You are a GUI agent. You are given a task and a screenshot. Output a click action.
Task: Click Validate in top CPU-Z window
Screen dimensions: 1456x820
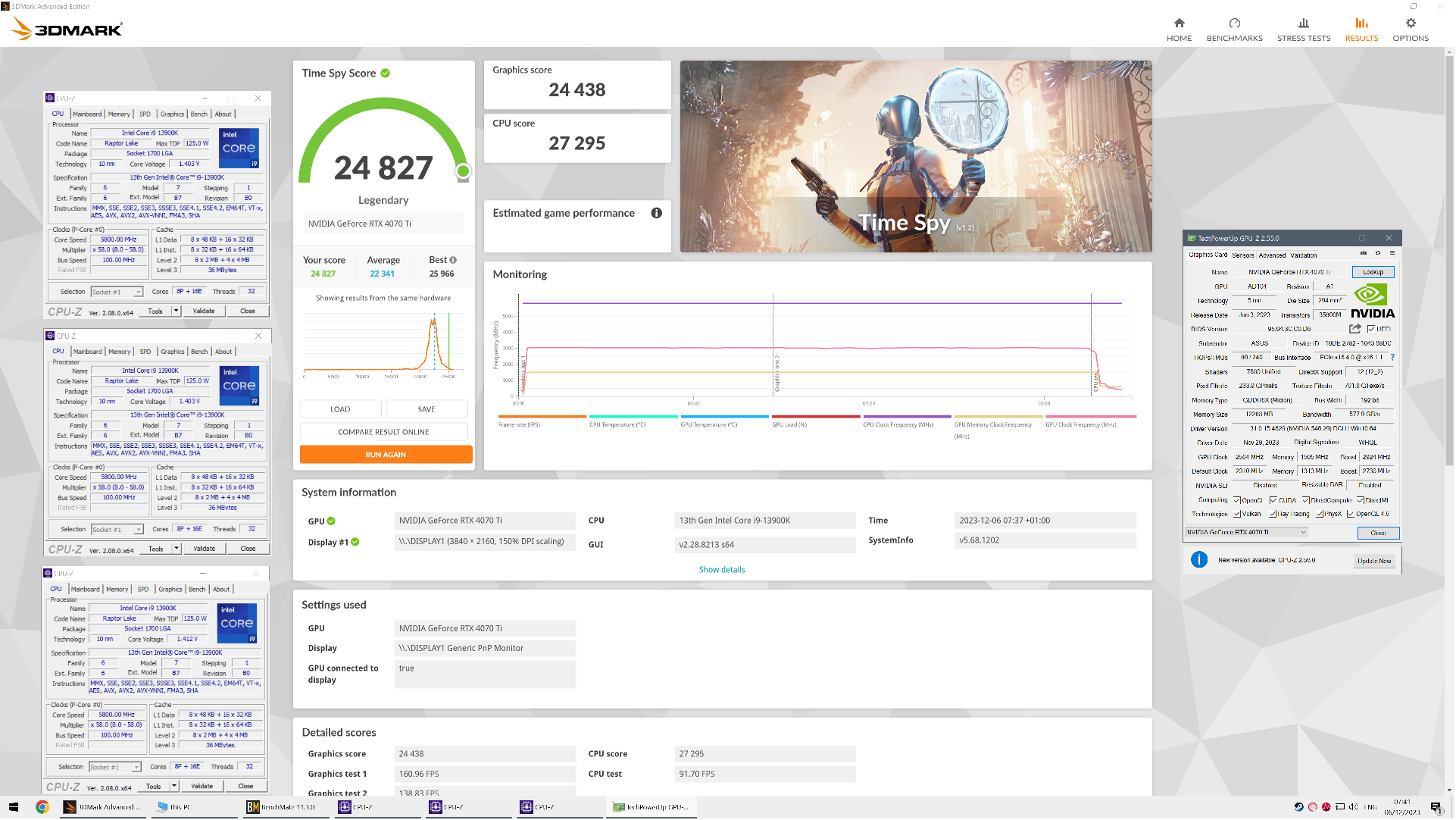pos(204,311)
